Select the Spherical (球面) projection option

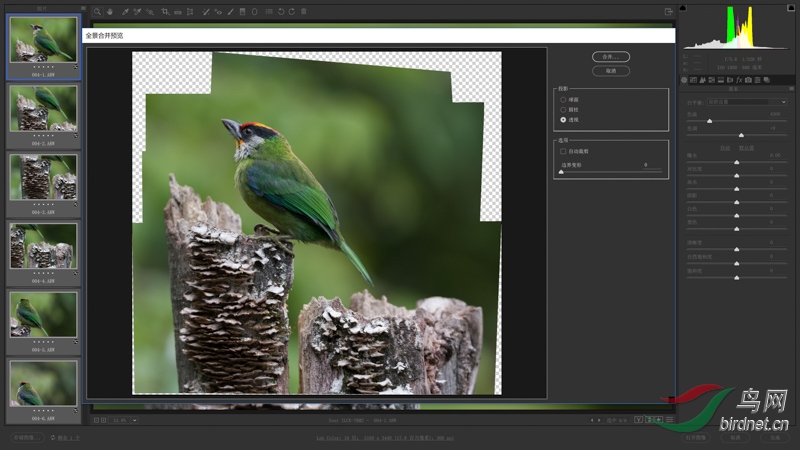[x=564, y=99]
